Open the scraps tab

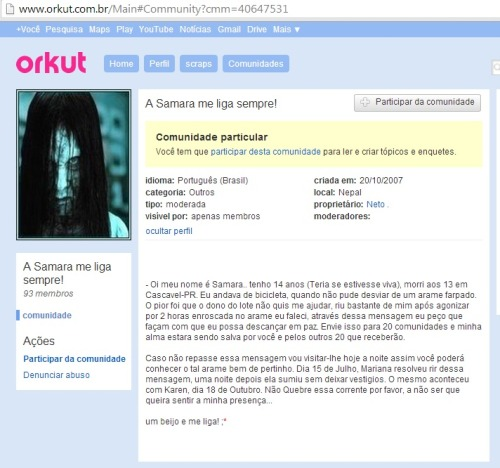[x=199, y=64]
